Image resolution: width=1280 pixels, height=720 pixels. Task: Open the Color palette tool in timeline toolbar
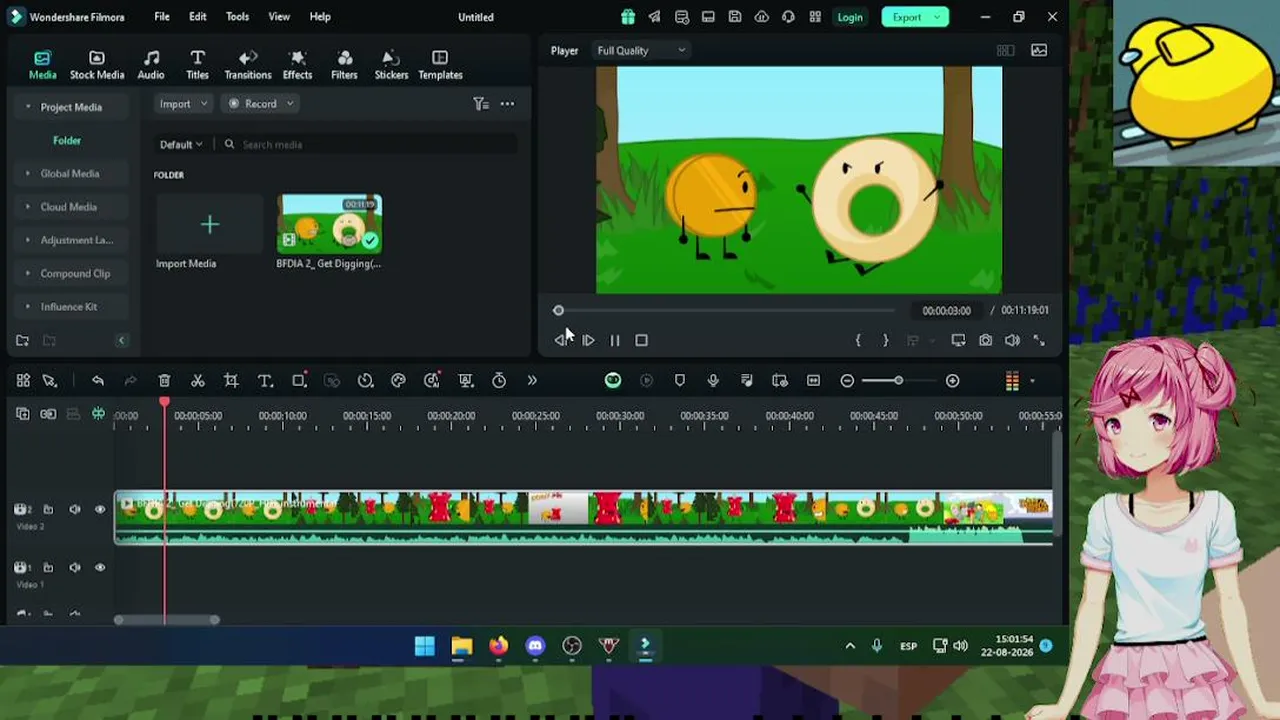click(x=398, y=381)
